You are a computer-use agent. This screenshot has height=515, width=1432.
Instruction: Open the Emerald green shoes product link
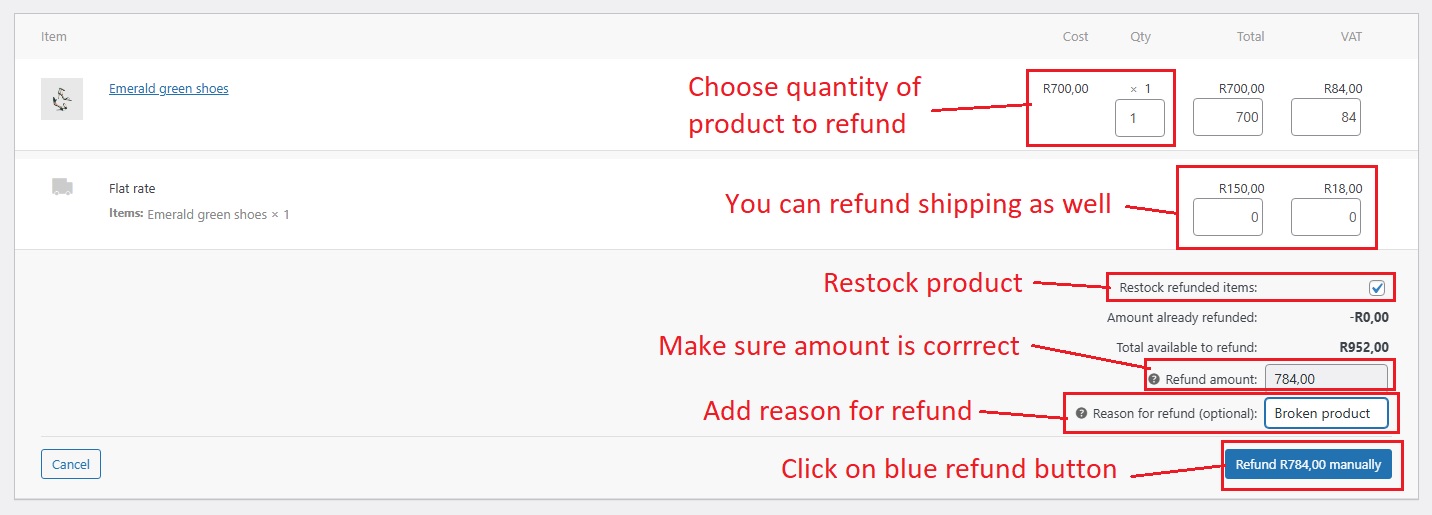coord(168,89)
